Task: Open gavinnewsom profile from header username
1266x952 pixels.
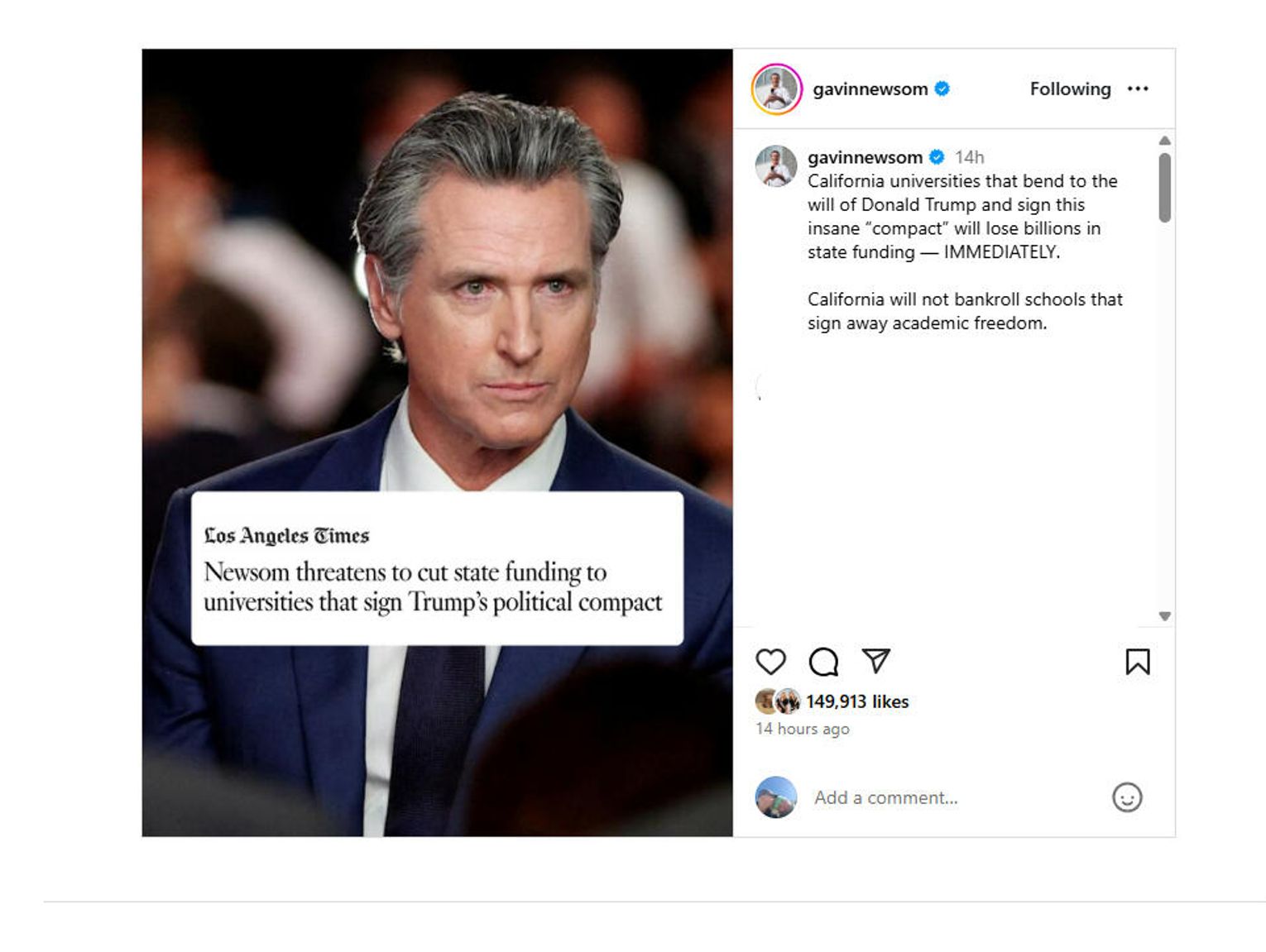Action: [x=870, y=89]
